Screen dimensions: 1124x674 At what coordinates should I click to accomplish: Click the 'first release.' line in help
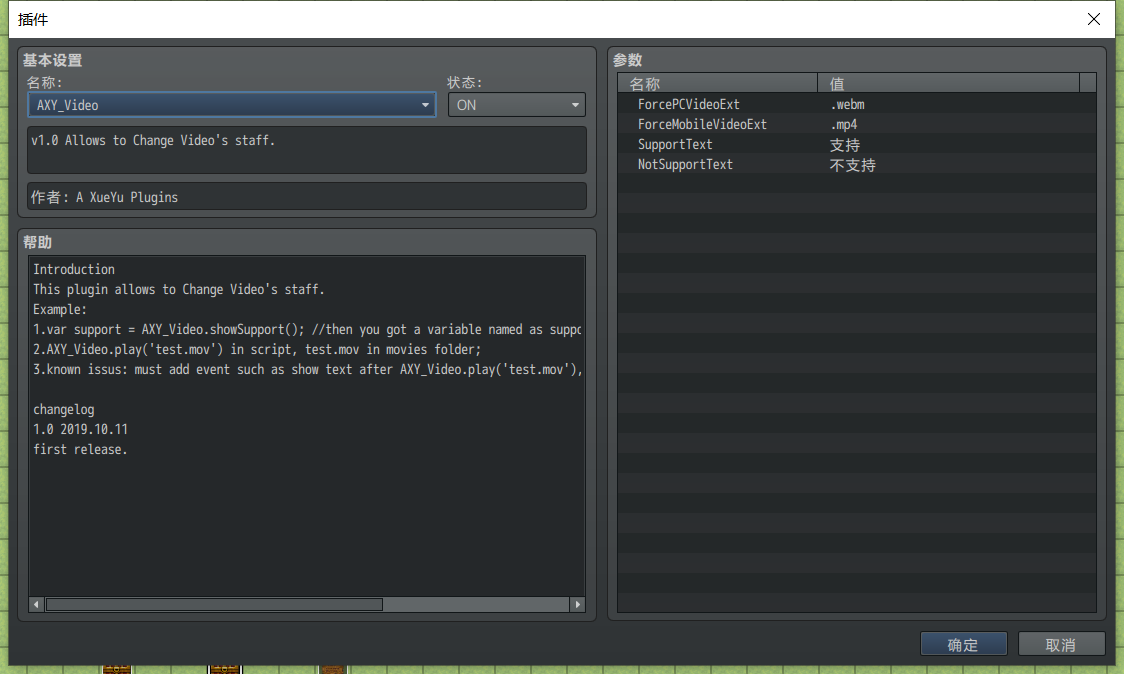pos(80,450)
